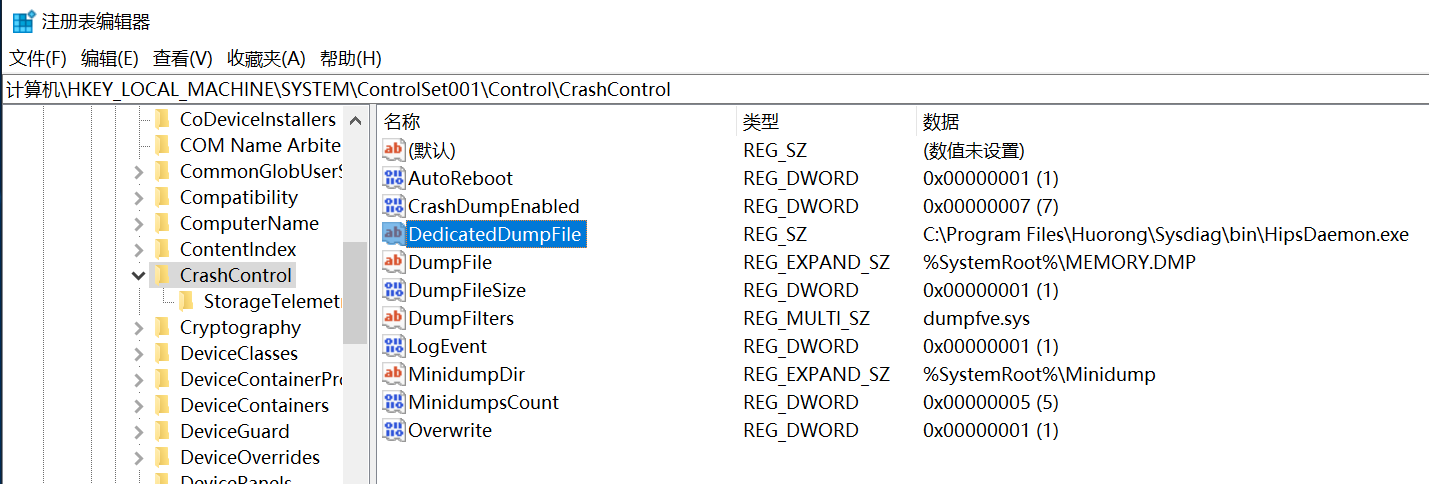Screen dimensions: 1429x484
Task: Open the 查看(V) view menu
Action: pos(183,58)
